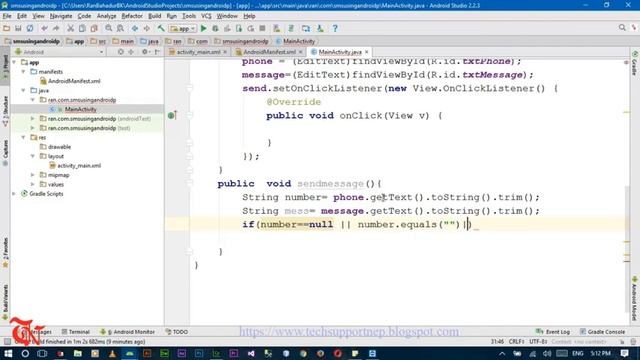Screen dimensions: 640x360
Task: Select the drawable folder in the tree
Action: click(59, 147)
